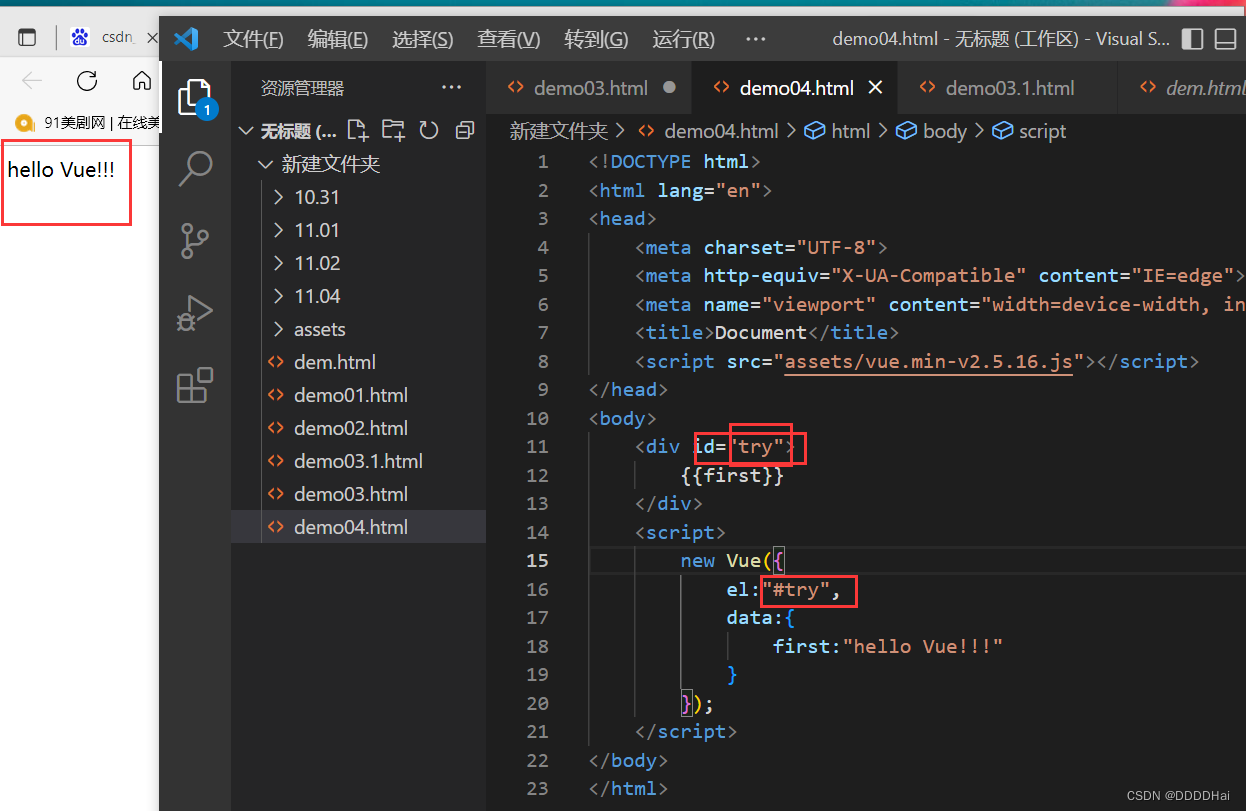Open the Explorer activity bar icon
Screen dimensions: 1246x811
tap(195, 98)
